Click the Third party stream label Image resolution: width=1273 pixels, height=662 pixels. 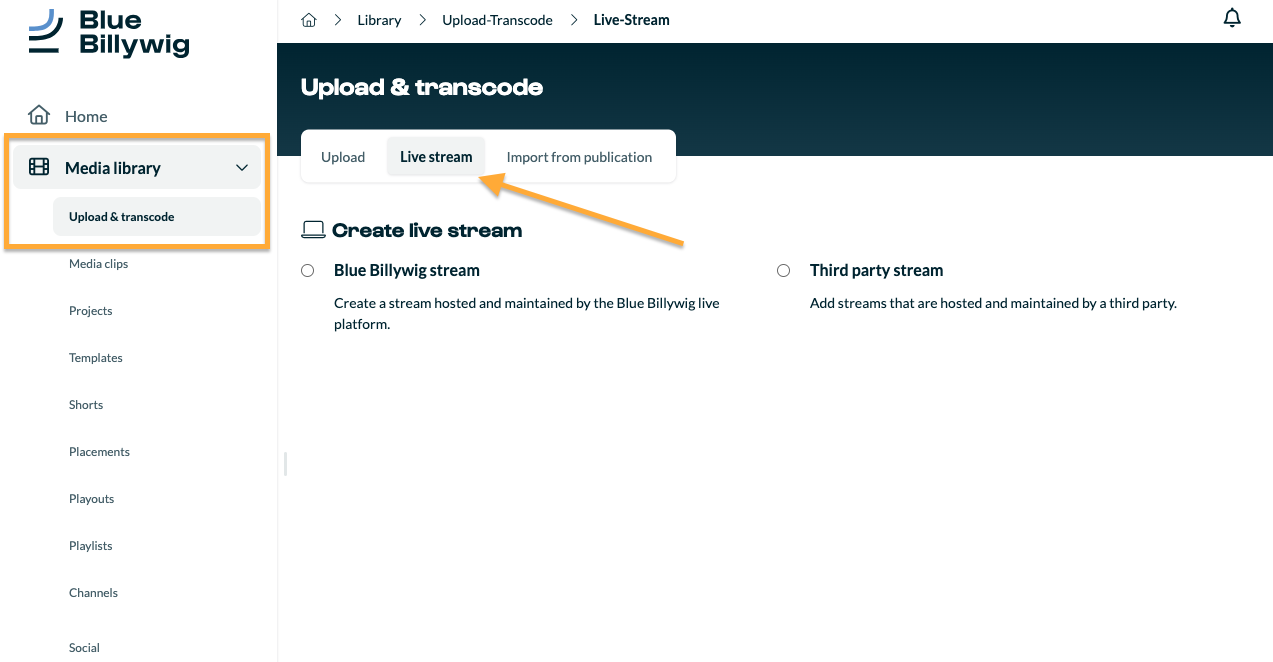point(877,271)
